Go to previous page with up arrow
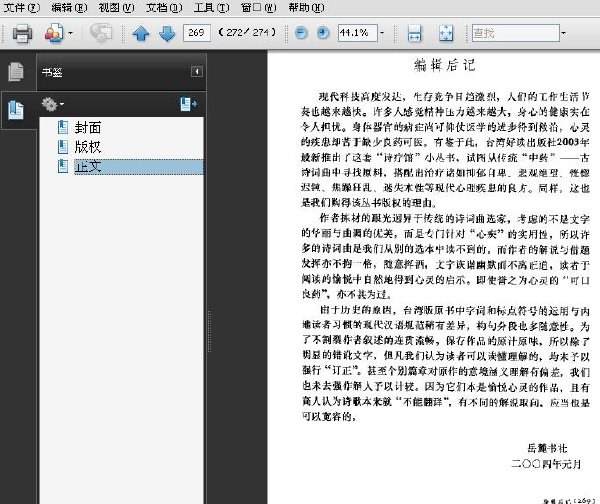The height and width of the screenshot is (504, 600). pos(140,33)
